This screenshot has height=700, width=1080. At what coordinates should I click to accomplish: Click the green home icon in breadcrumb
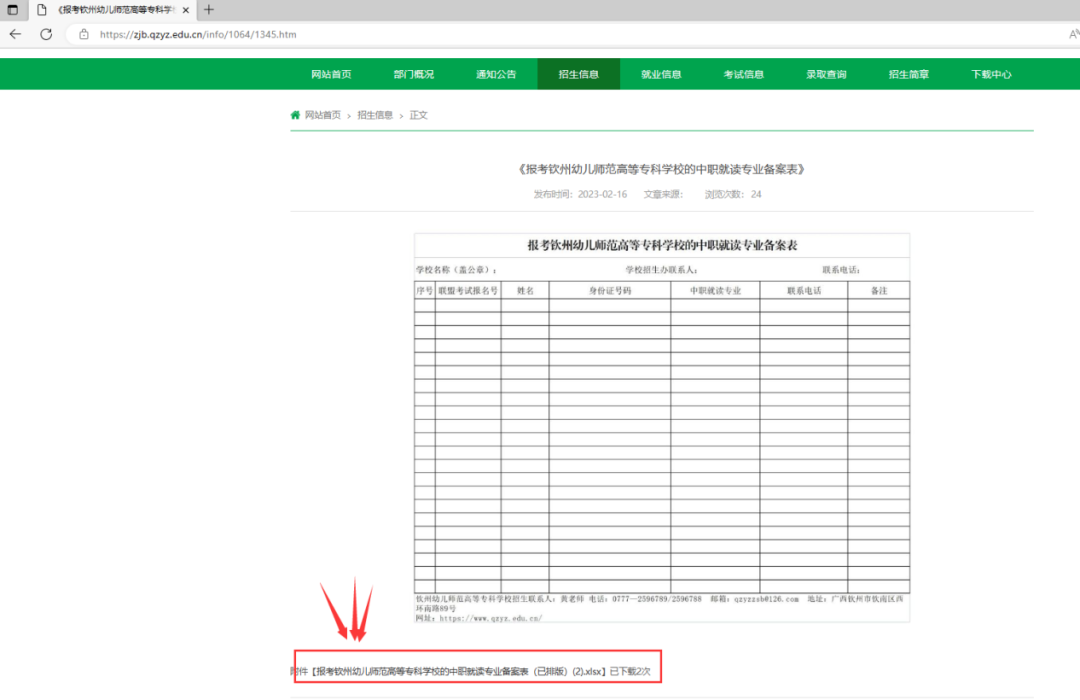click(295, 115)
